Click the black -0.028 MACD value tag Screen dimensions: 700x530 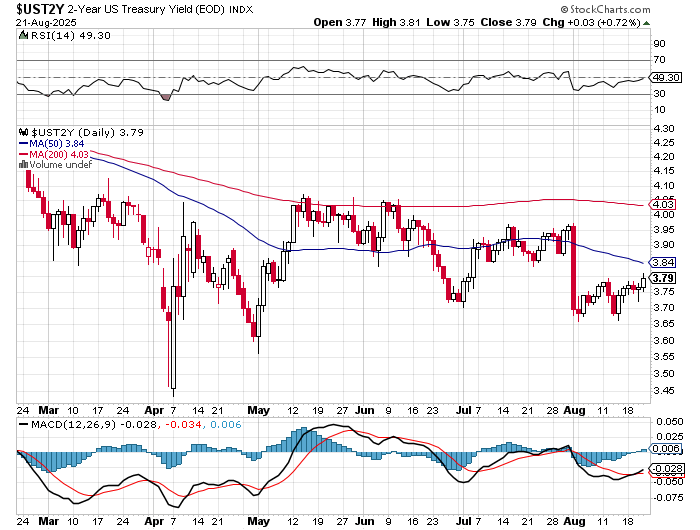[x=664, y=468]
